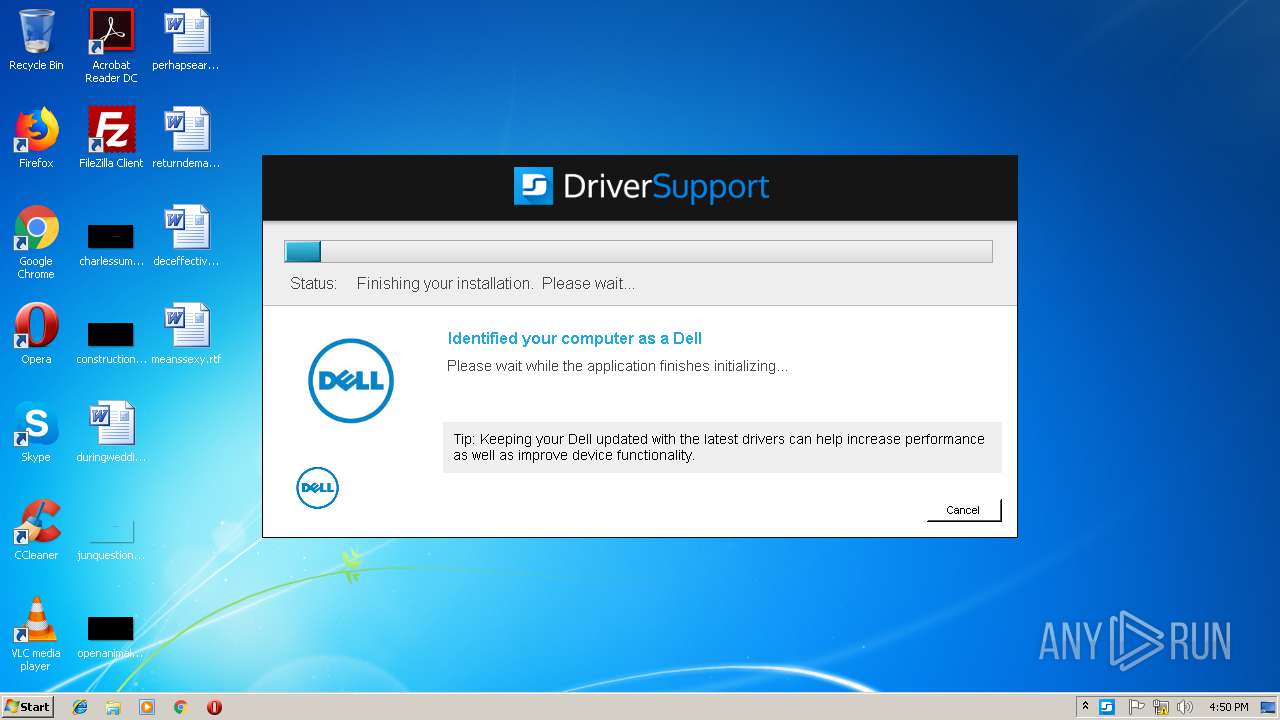This screenshot has width=1280, height=720.
Task: Open the network tray icon
Action: click(1161, 707)
